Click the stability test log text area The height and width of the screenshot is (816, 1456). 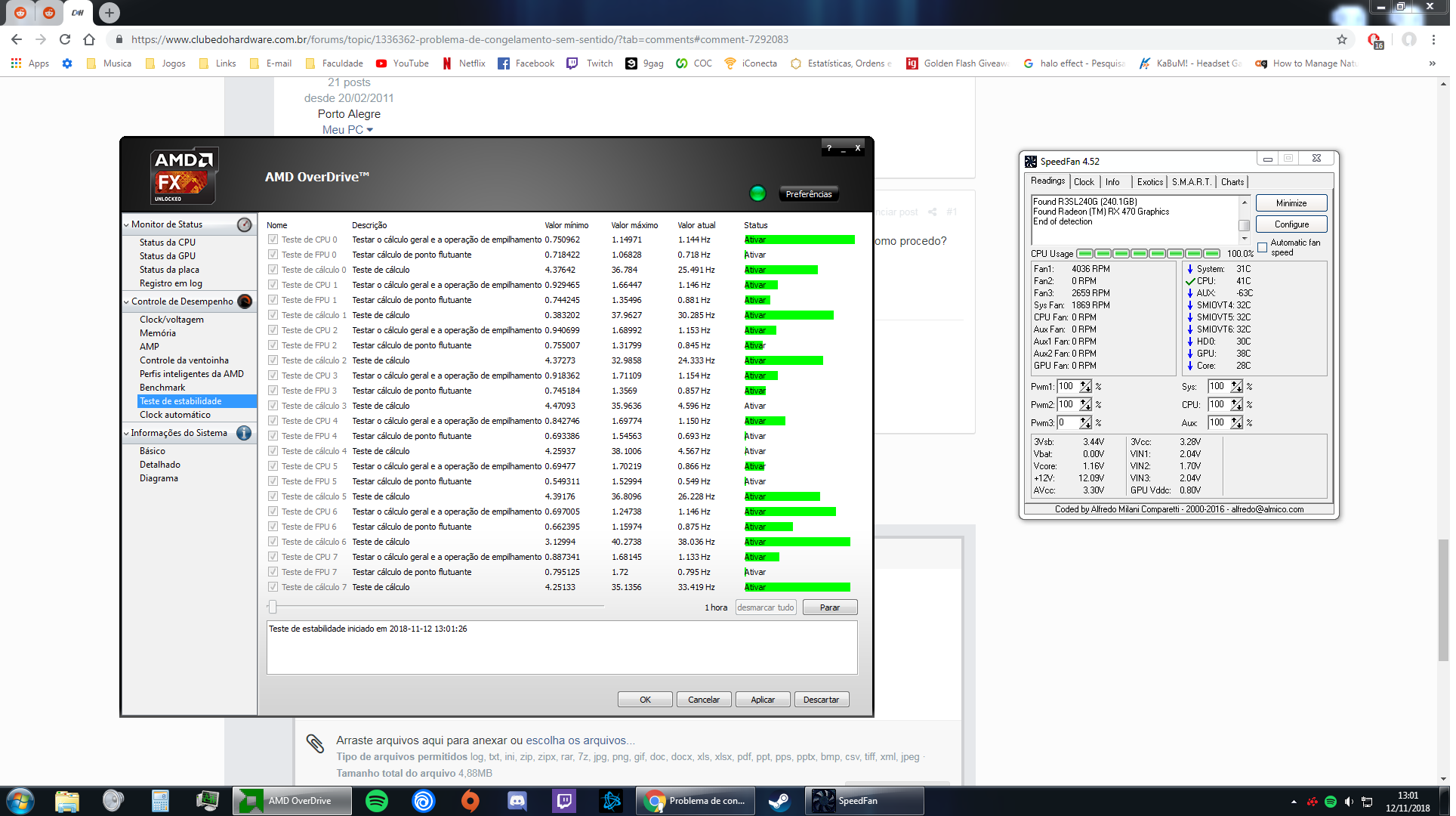tap(562, 648)
